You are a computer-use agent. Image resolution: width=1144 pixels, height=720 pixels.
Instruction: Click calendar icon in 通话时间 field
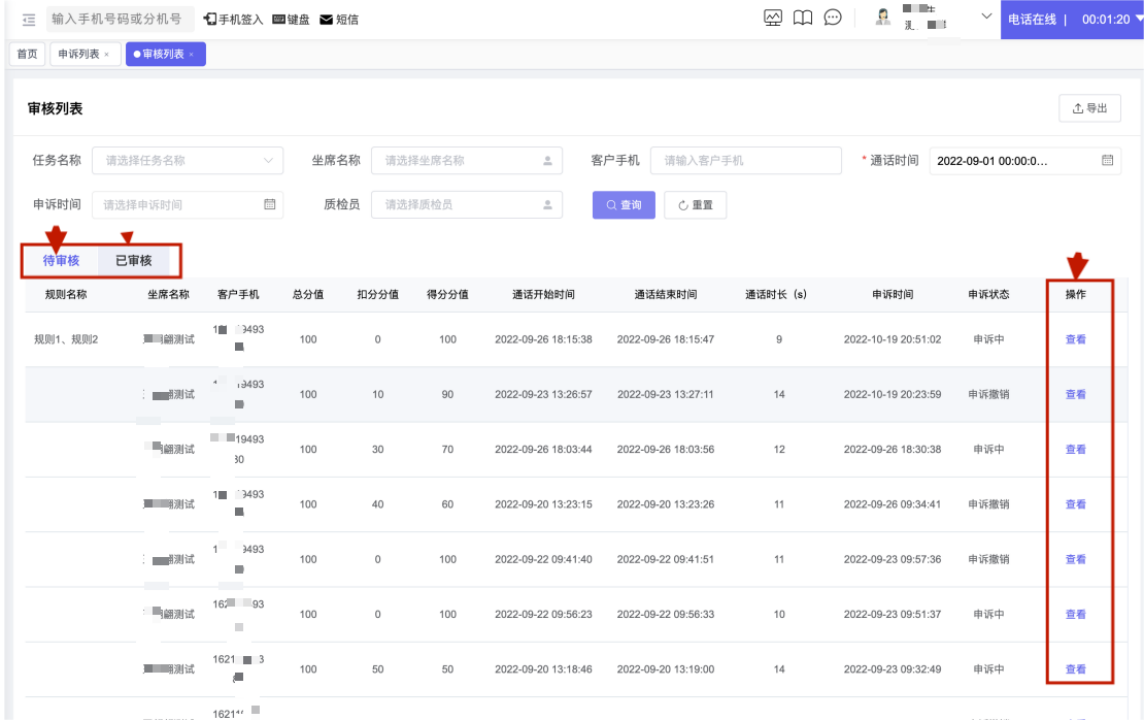tap(1107, 160)
